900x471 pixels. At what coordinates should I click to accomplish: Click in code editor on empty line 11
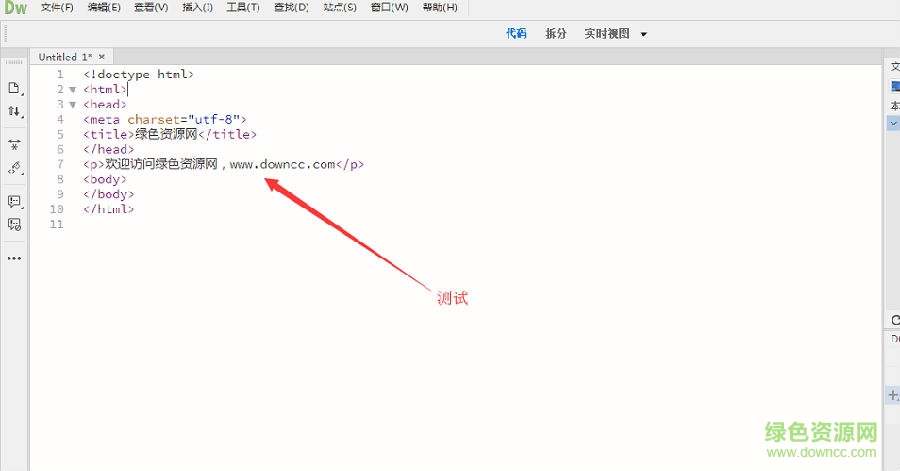pyautogui.click(x=300, y=225)
